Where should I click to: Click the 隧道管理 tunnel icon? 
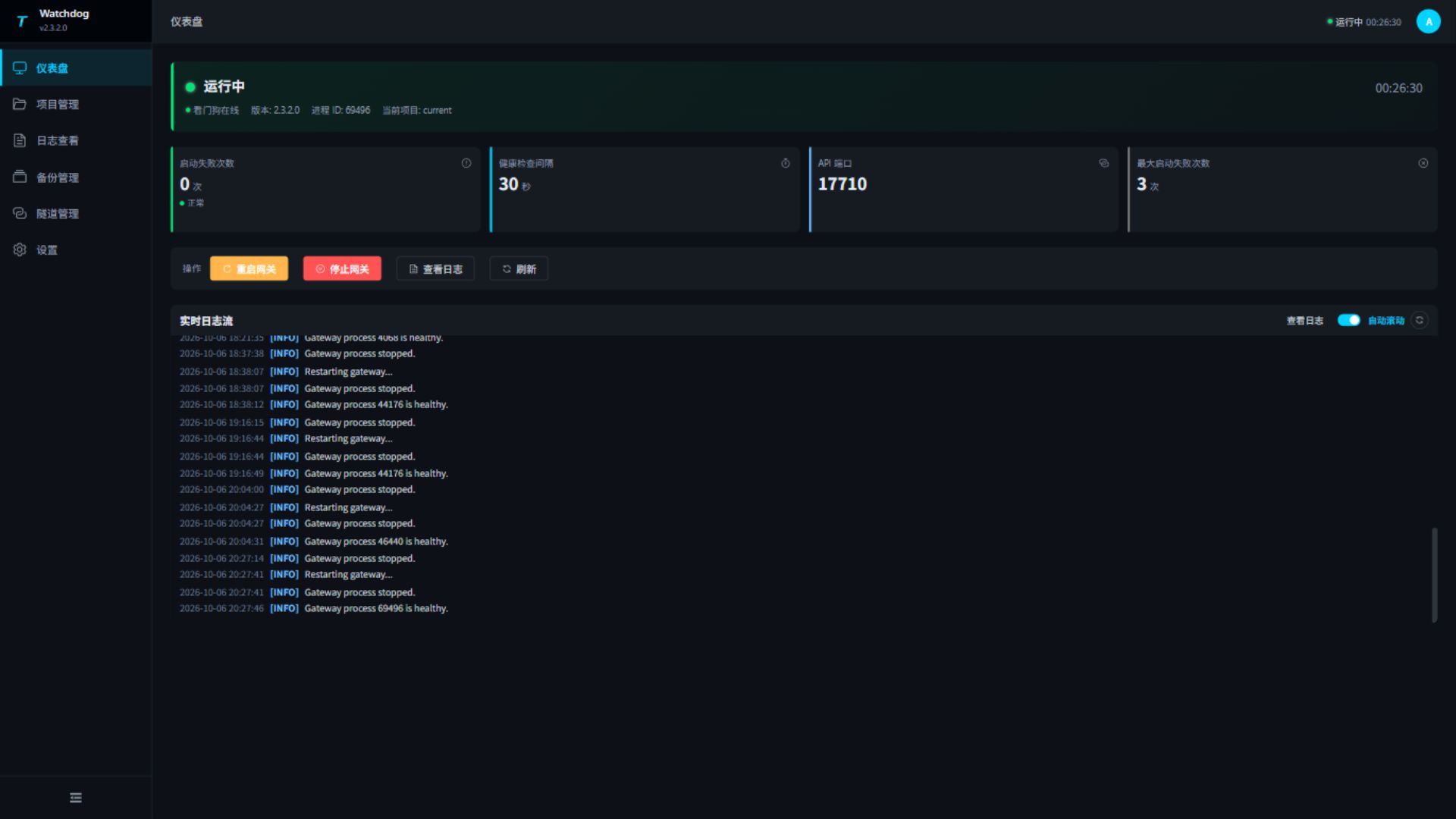point(20,213)
